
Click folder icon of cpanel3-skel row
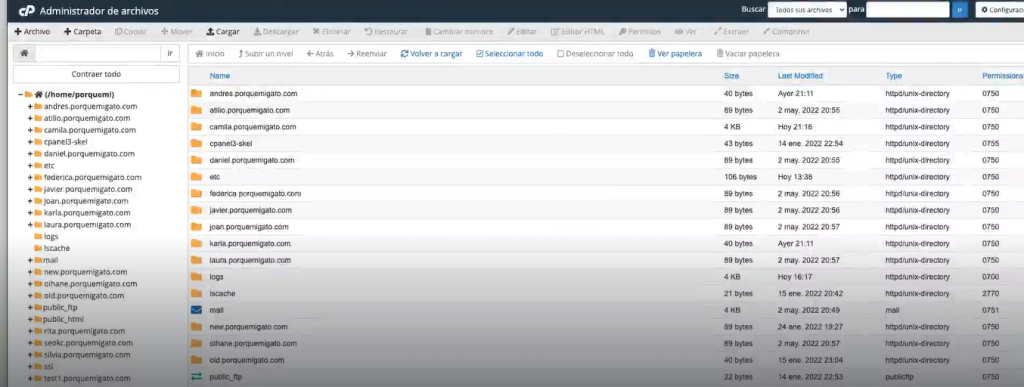click(197, 143)
